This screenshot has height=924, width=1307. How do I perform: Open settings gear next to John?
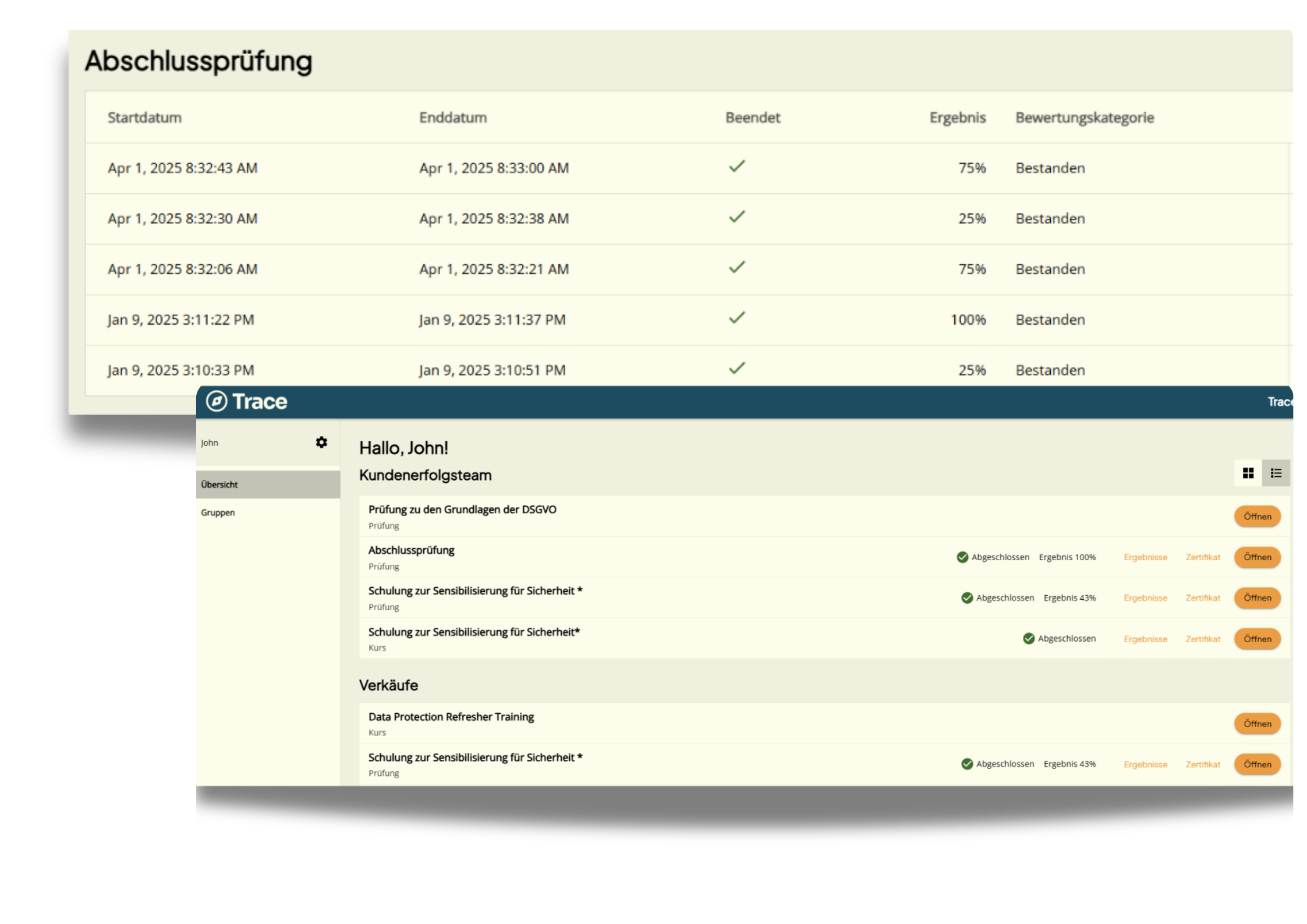[321, 442]
